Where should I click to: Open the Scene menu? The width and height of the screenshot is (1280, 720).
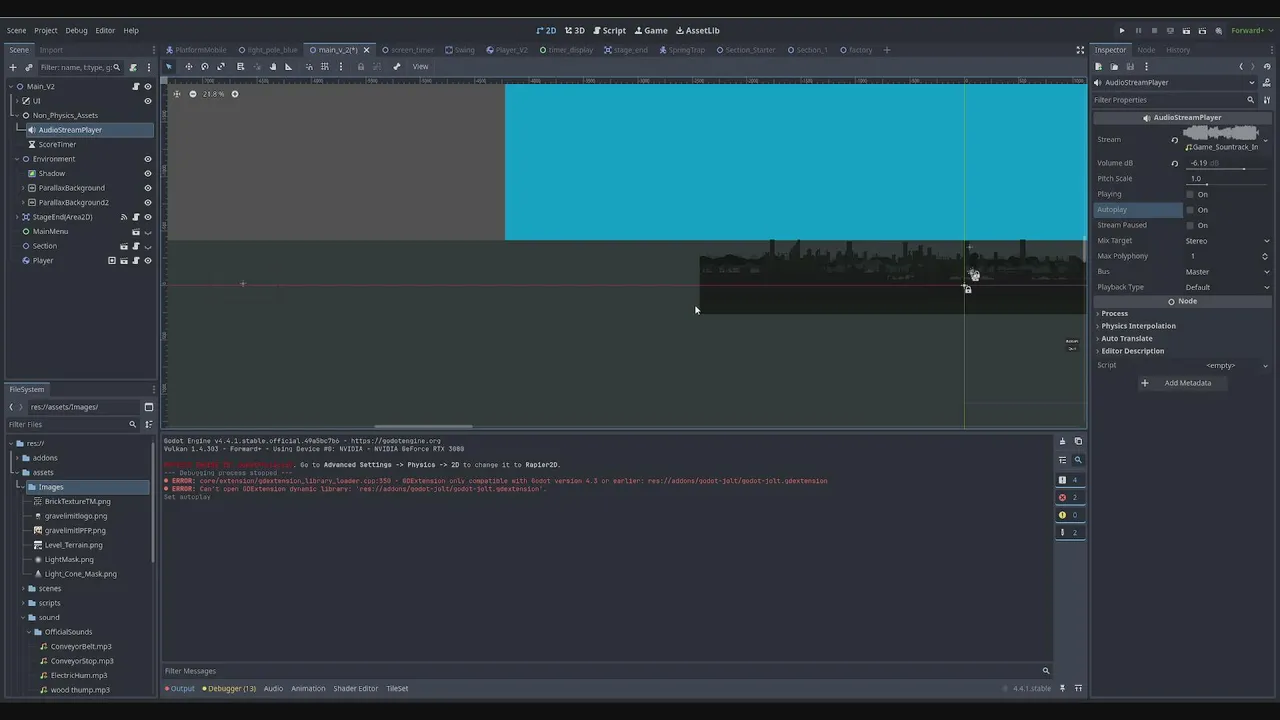point(16,30)
